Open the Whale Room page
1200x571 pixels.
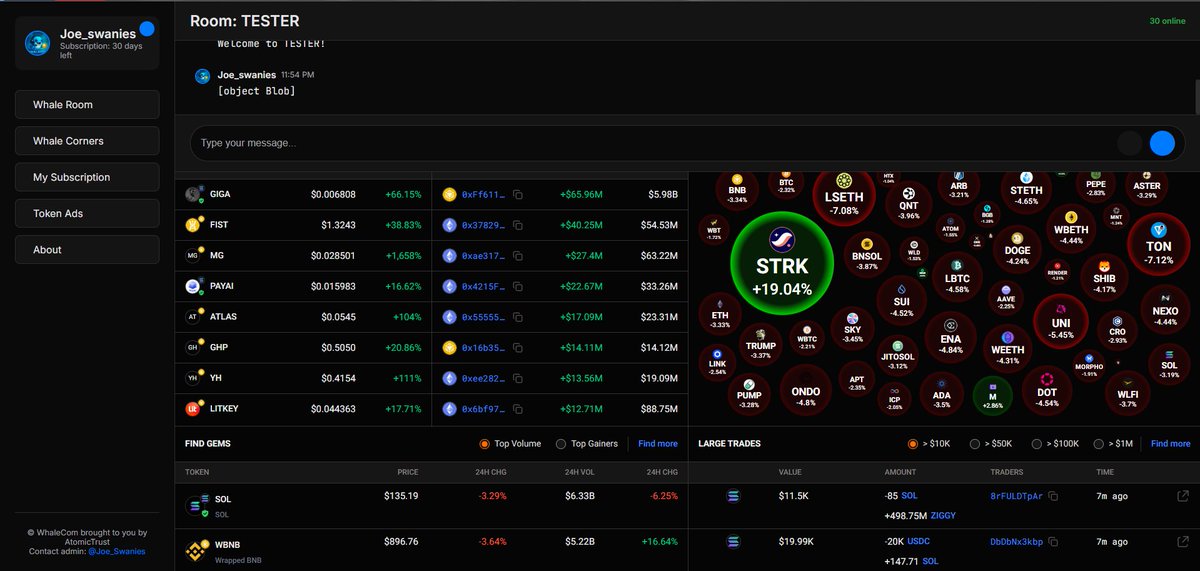(87, 105)
